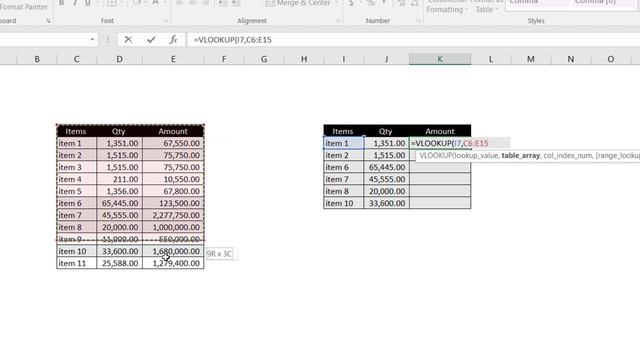The width and height of the screenshot is (640, 360).
Task: Open the Format as Table dropdown
Action: 486,6
